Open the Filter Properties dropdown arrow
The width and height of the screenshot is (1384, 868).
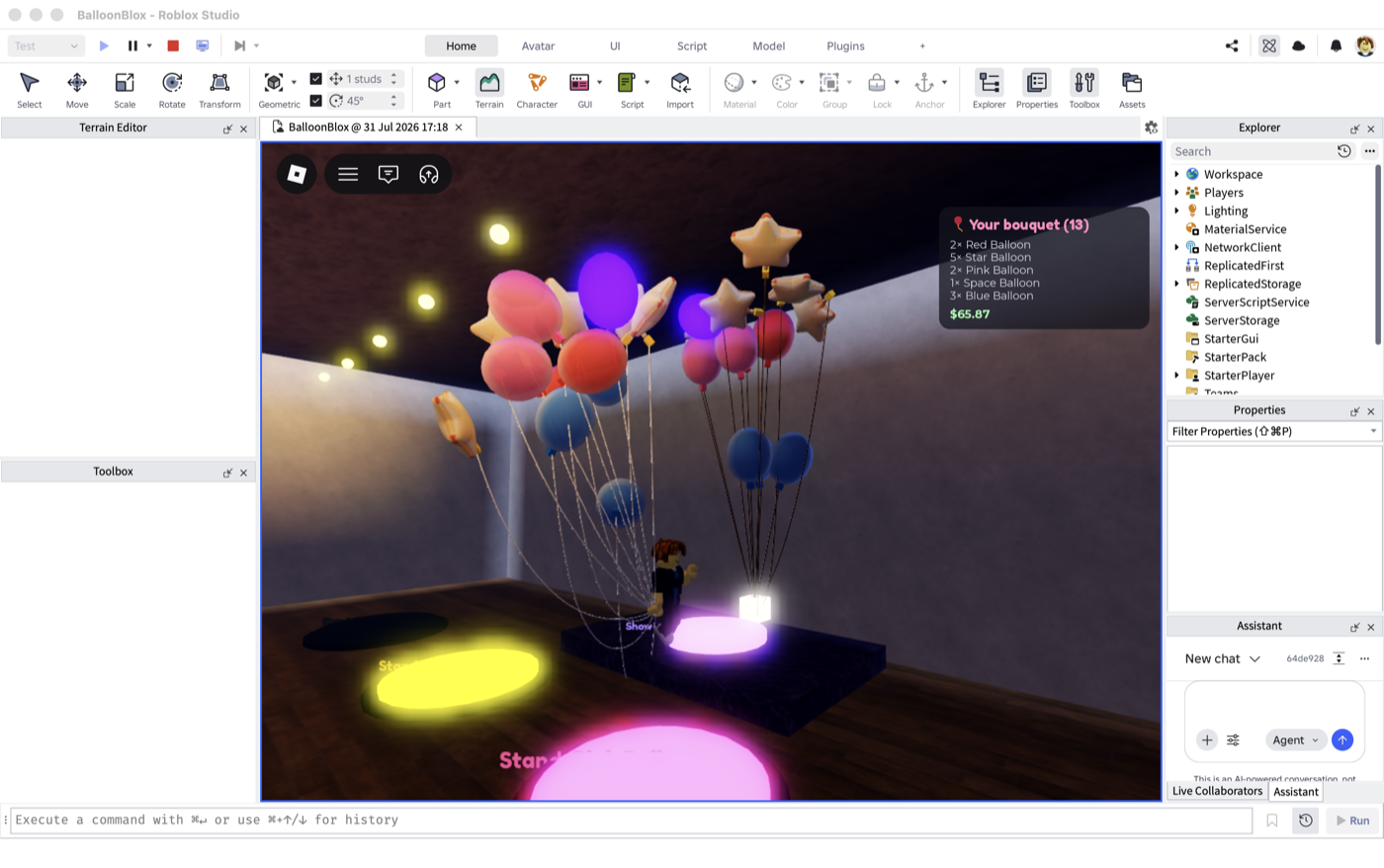click(1373, 432)
